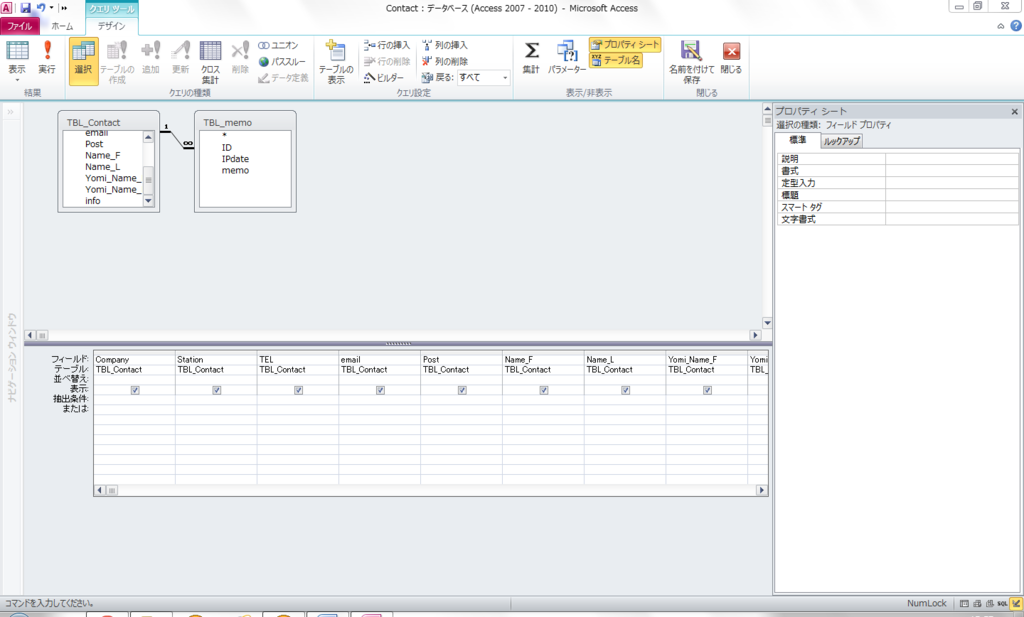The height and width of the screenshot is (617, 1024).
Task: Click 名前を付けて保存 save as icon
Action: click(692, 62)
